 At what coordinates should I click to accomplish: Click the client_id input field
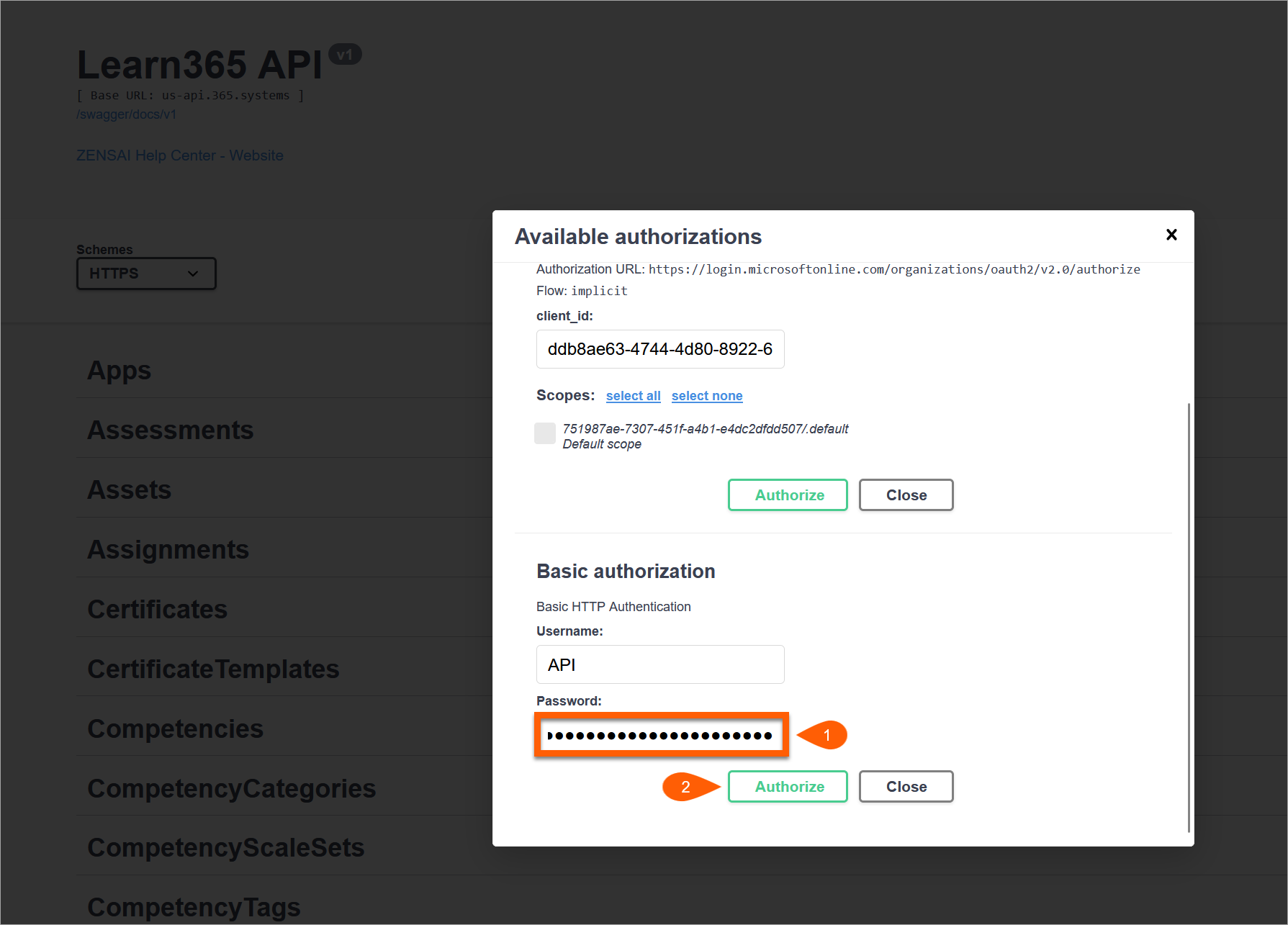coord(659,349)
